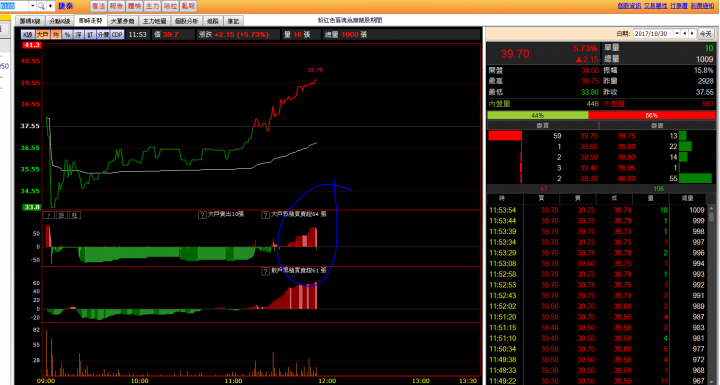This screenshot has height=385, width=720.
Task: Open the 看法 toolbar button
Action: point(98,6)
